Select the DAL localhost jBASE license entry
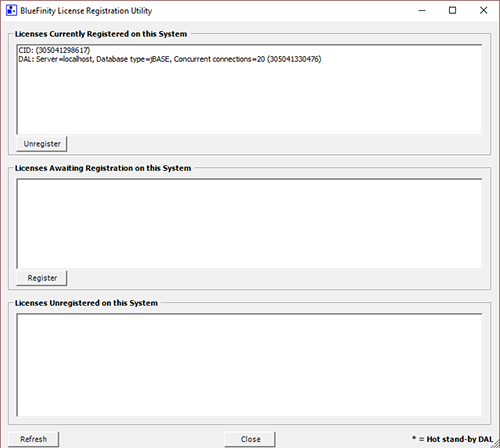 point(170,59)
